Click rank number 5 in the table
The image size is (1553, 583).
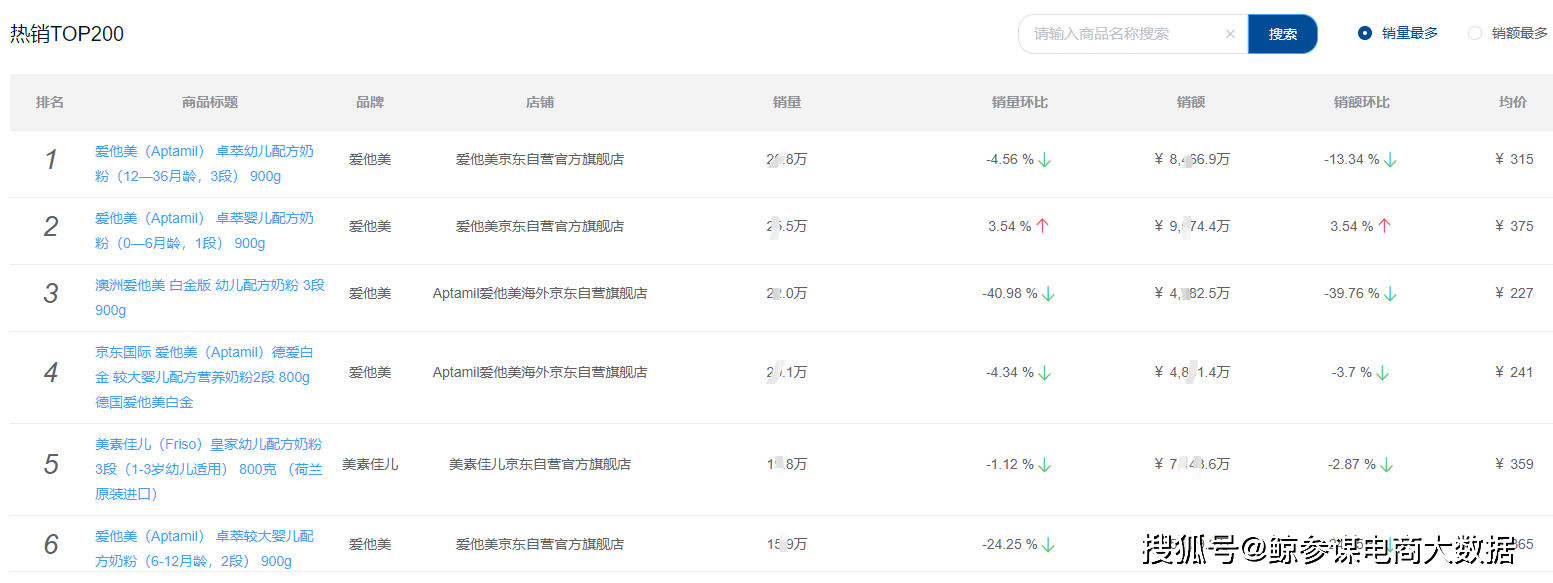(51, 465)
